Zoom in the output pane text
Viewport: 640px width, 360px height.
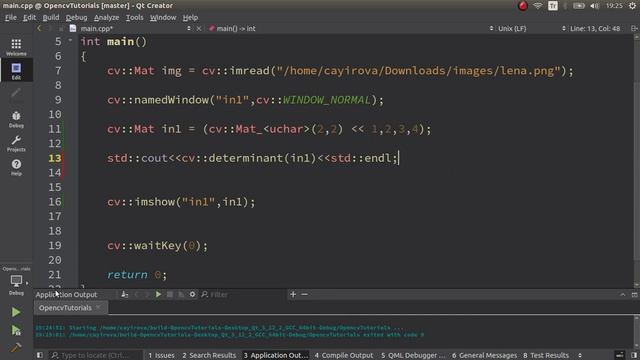(x=293, y=294)
